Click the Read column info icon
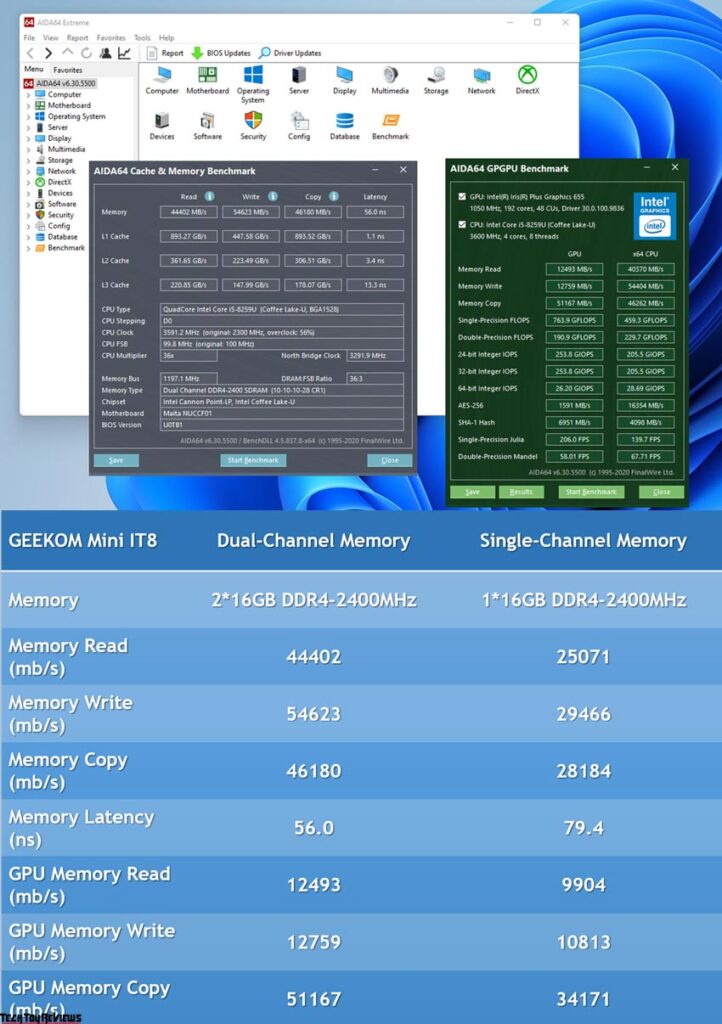Image resolution: width=722 pixels, height=1024 pixels. click(x=210, y=196)
